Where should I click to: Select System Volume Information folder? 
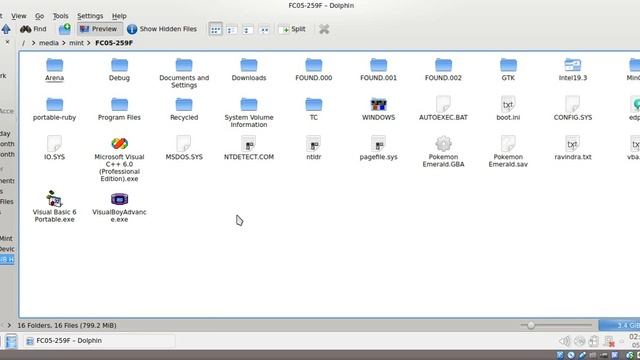coord(249,113)
